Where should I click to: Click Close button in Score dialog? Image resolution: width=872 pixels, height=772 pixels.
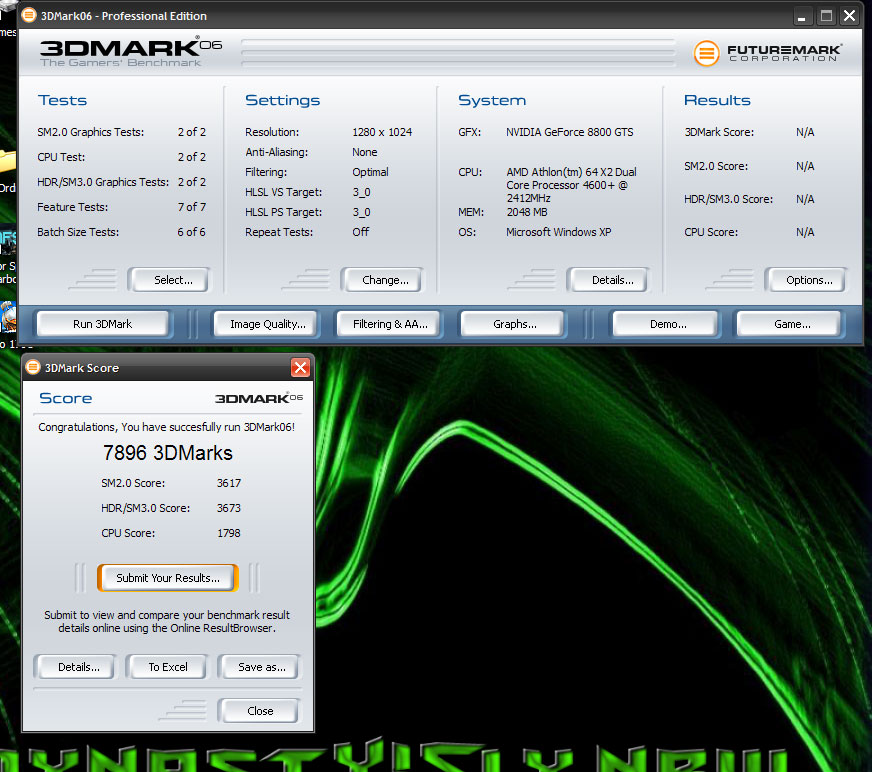(x=260, y=711)
